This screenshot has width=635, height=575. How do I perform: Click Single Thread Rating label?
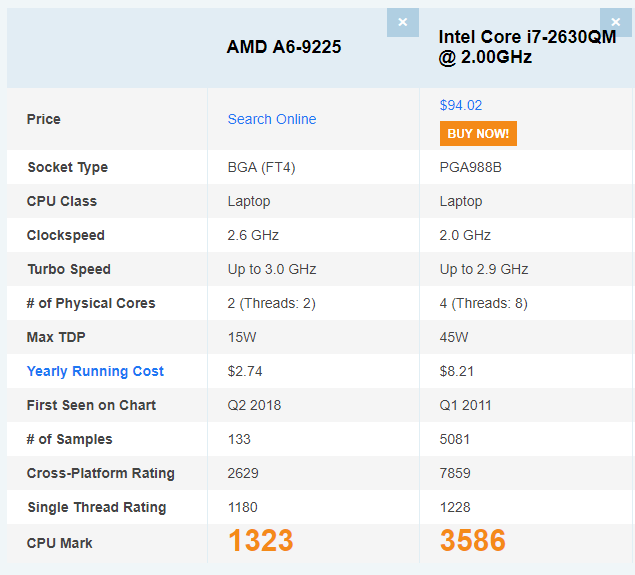[97, 507]
